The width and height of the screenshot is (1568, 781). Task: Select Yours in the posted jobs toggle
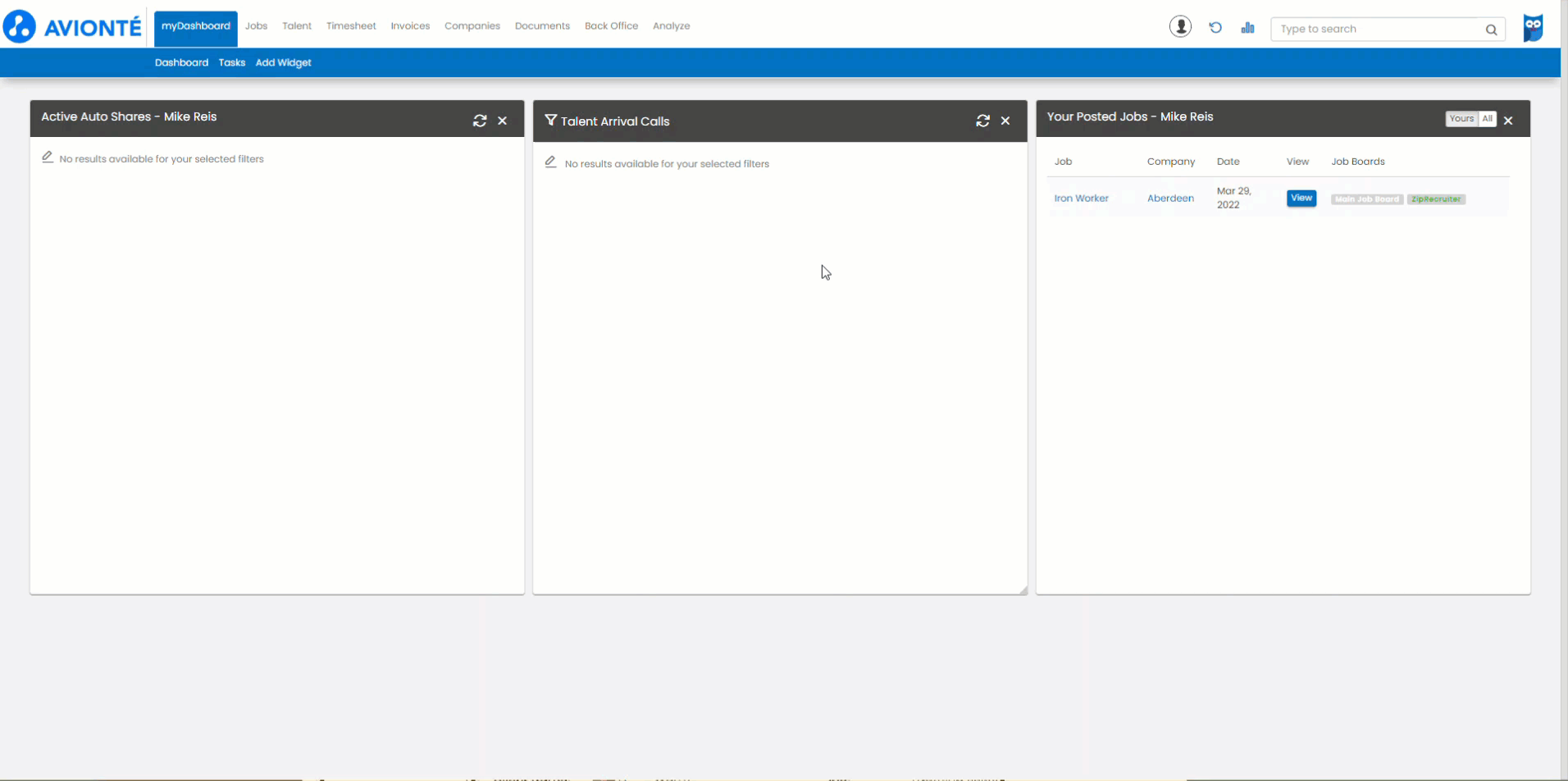coord(1461,118)
